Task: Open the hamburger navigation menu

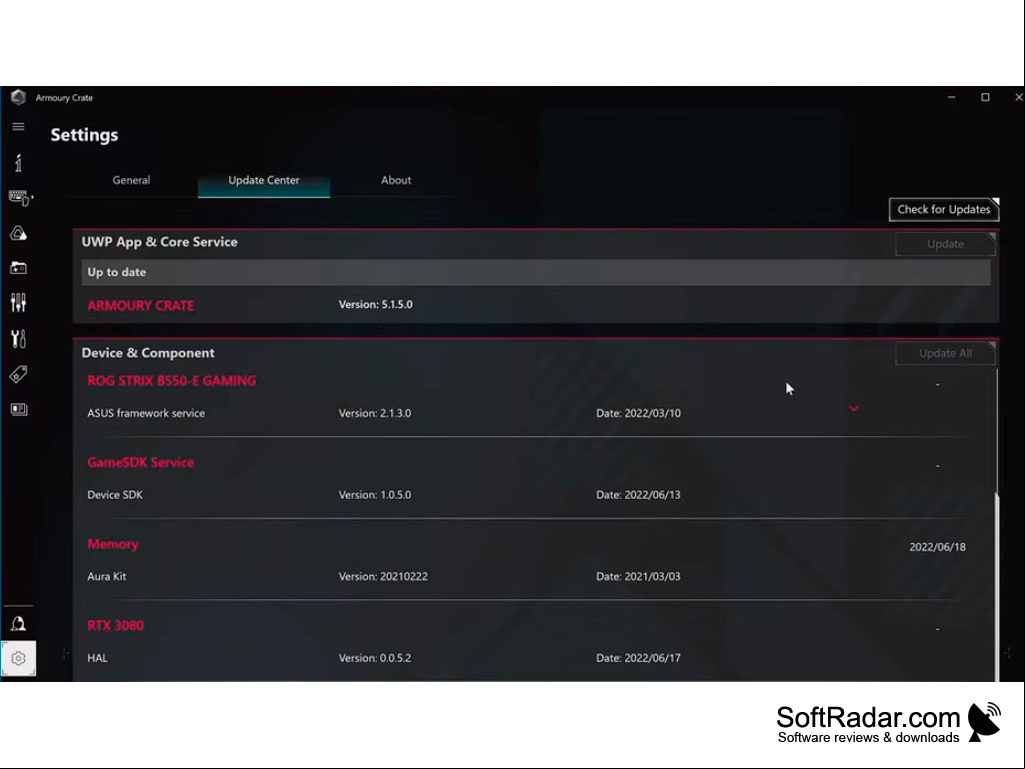Action: [18, 126]
